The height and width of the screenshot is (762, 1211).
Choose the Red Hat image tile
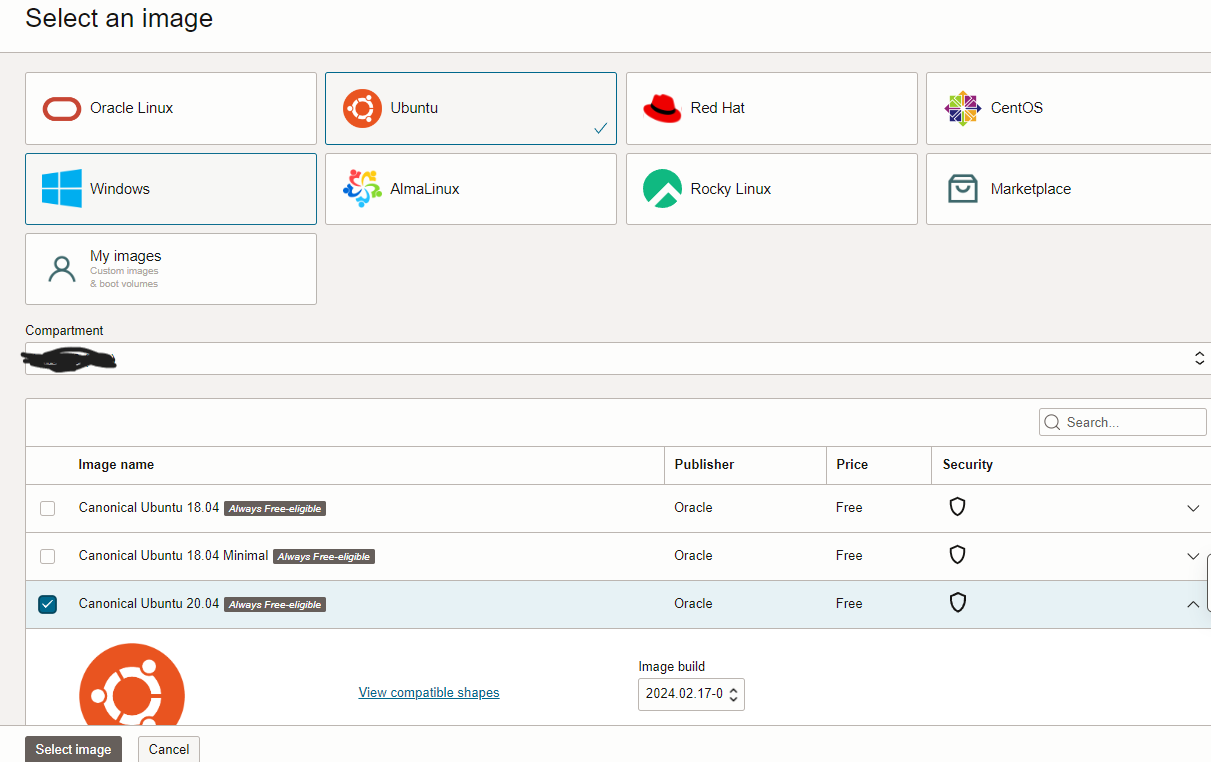coord(771,108)
